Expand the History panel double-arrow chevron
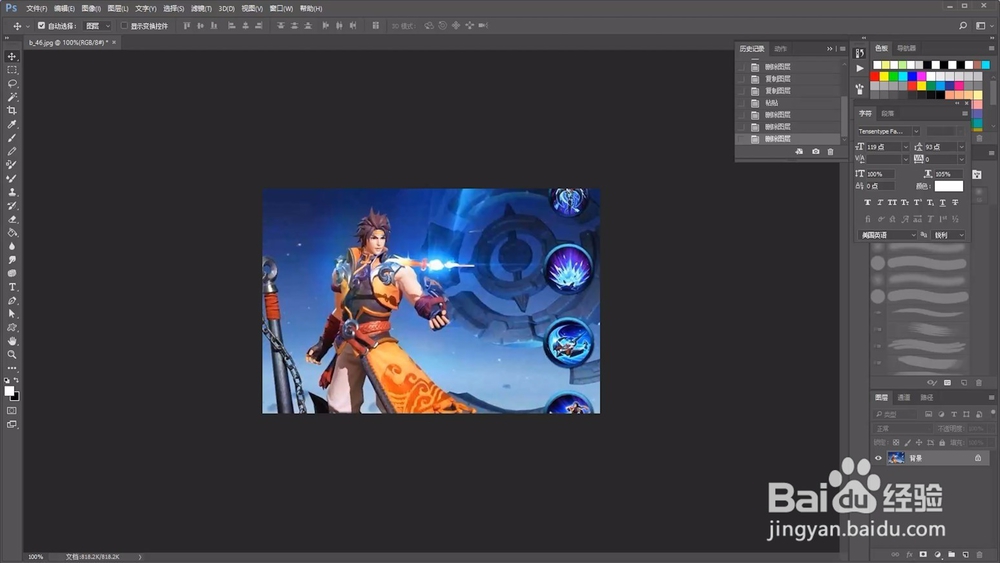The width and height of the screenshot is (1000, 563). (830, 48)
